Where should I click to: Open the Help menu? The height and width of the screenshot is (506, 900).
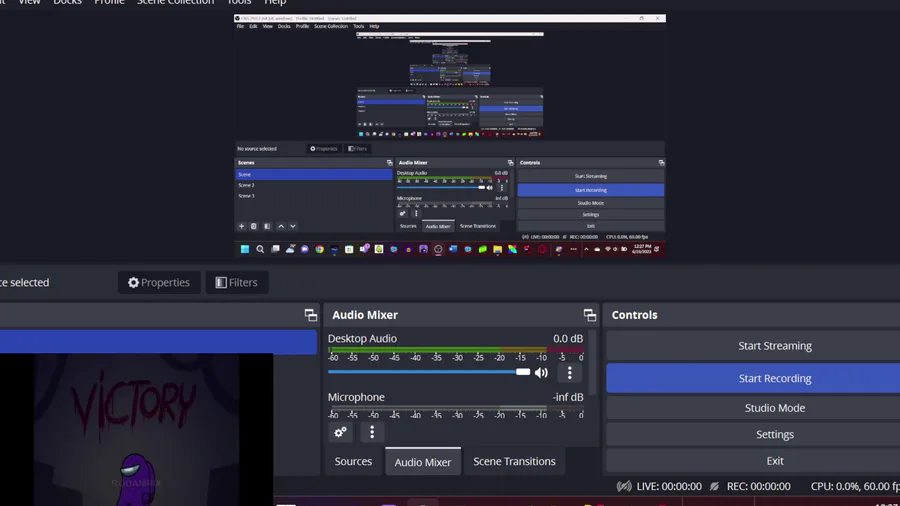pos(275,2)
